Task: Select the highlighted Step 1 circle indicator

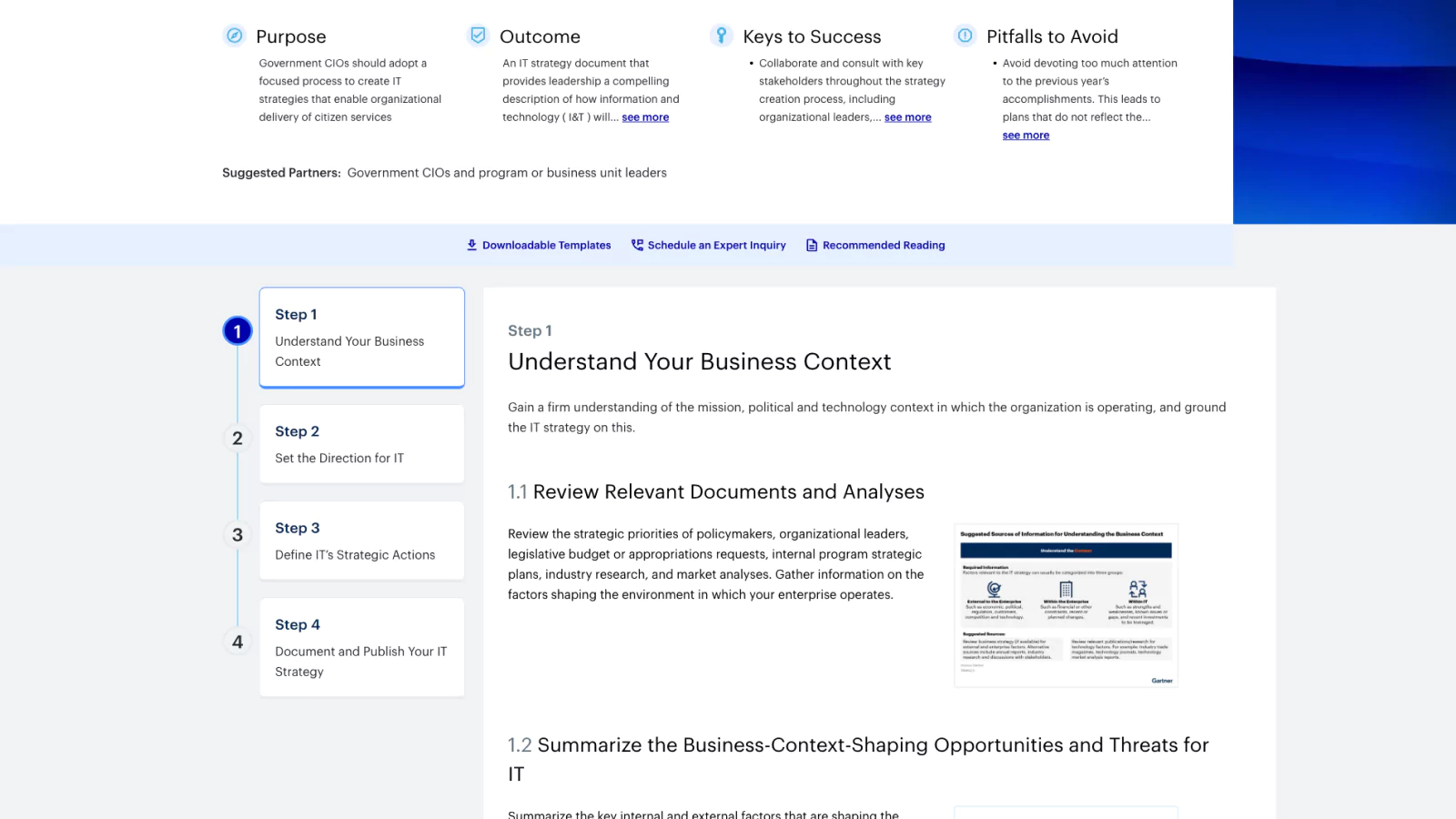Action: (237, 331)
